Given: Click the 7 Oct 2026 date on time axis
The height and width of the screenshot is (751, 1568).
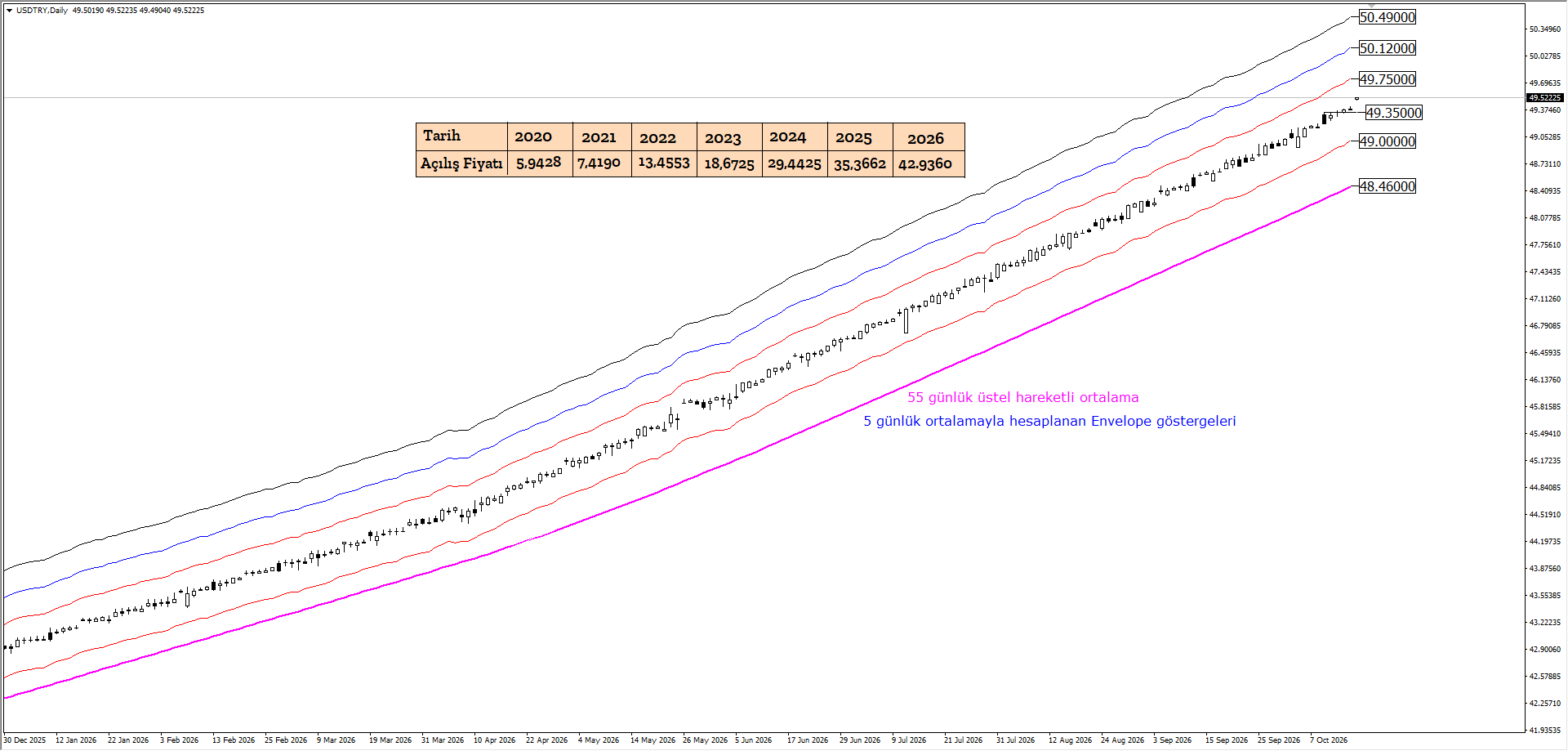Looking at the screenshot, I should [x=1329, y=740].
